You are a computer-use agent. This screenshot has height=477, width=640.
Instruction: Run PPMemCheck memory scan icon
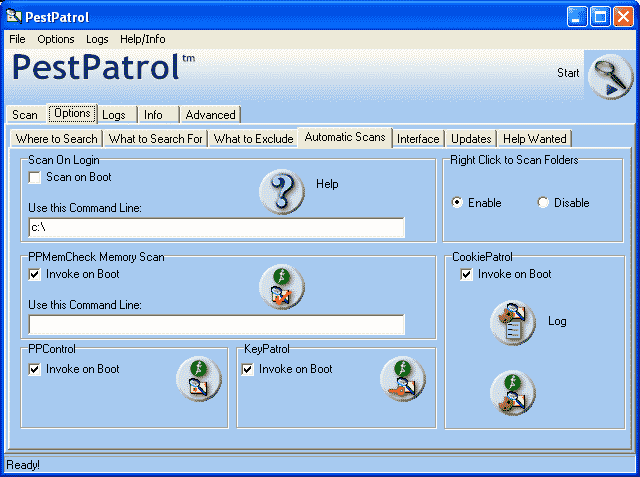coord(282,287)
